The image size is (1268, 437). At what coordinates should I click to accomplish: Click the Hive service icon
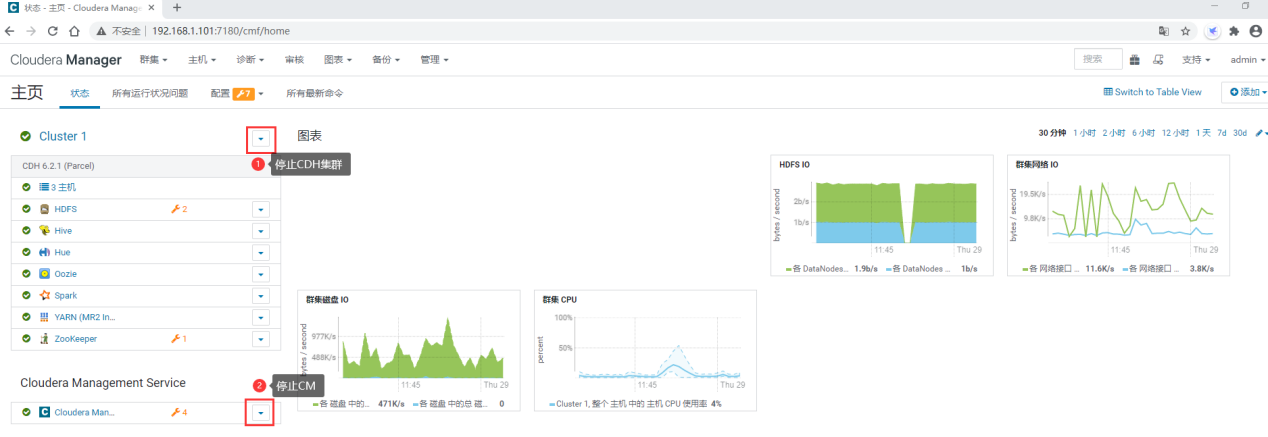click(44, 230)
